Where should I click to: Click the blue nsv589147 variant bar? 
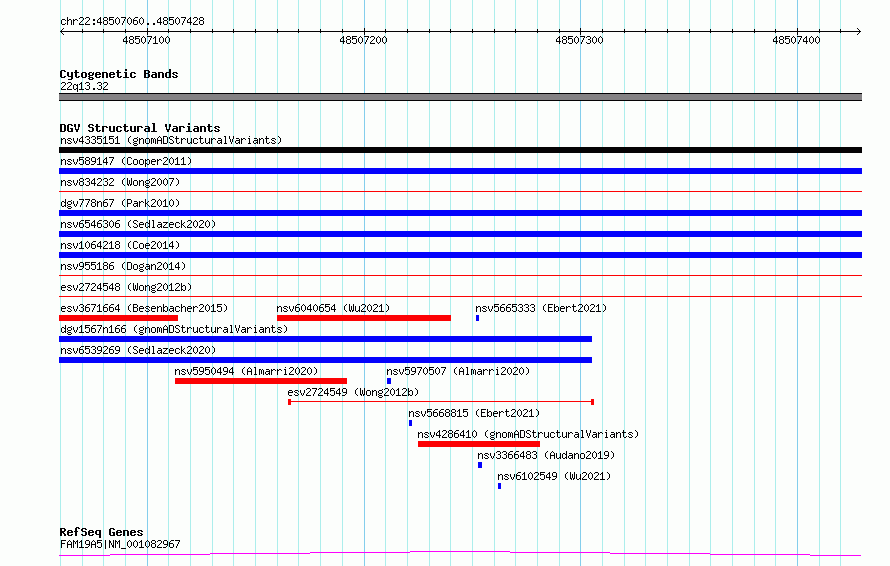click(x=460, y=171)
